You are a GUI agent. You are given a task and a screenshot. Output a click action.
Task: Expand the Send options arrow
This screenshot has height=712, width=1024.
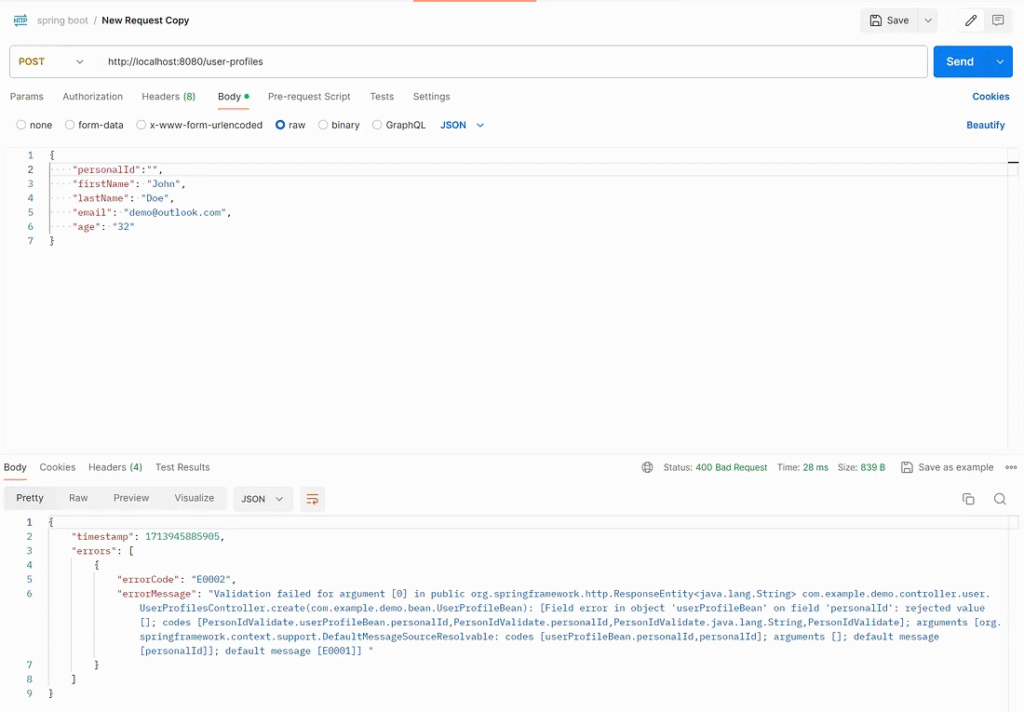(1000, 61)
